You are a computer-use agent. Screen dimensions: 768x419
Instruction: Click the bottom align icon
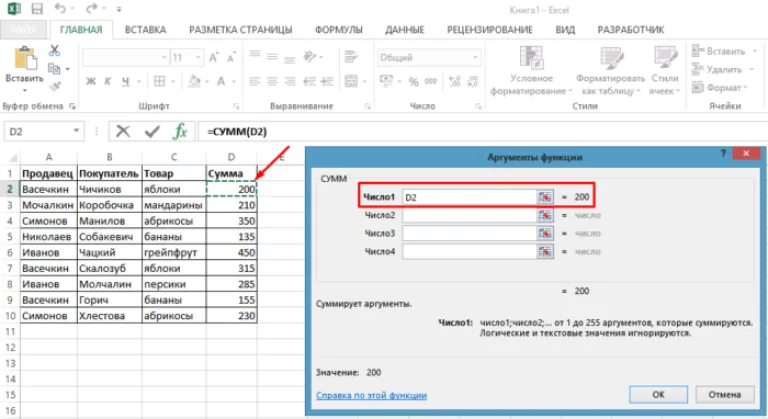click(290, 59)
